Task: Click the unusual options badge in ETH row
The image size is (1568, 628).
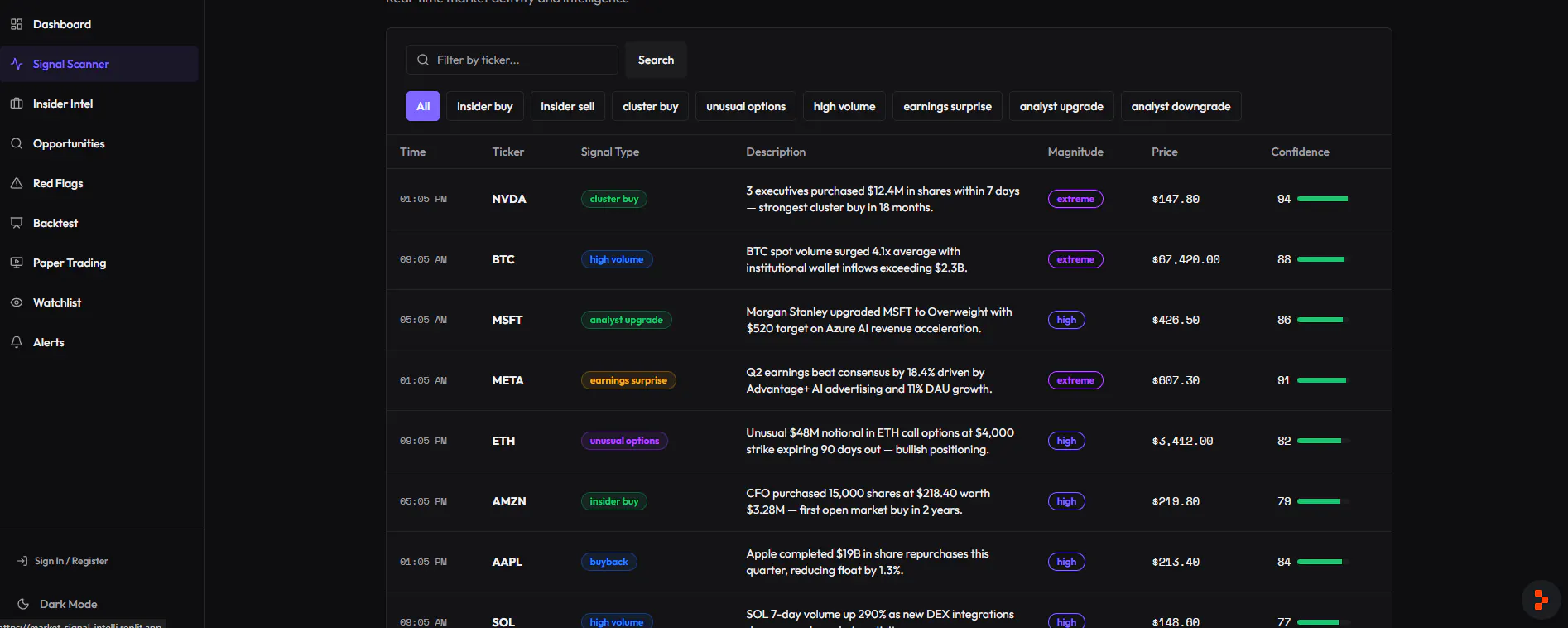Action: click(x=624, y=441)
